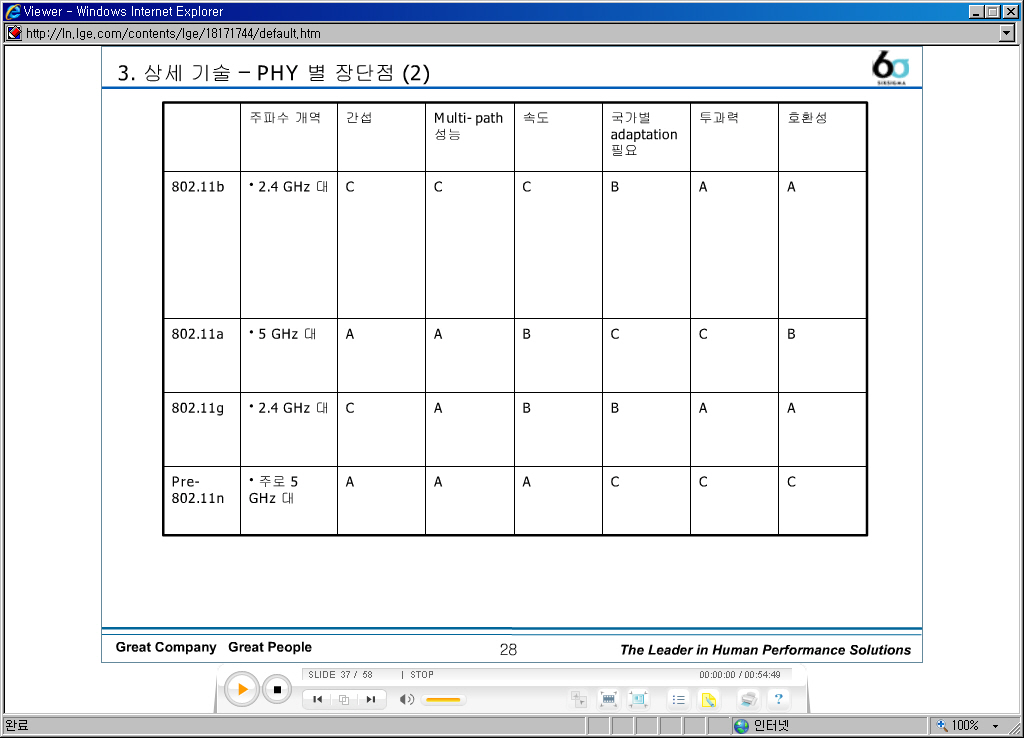Click the slide copy icon between skip buttons
This screenshot has height=738, width=1024.
coord(343,700)
